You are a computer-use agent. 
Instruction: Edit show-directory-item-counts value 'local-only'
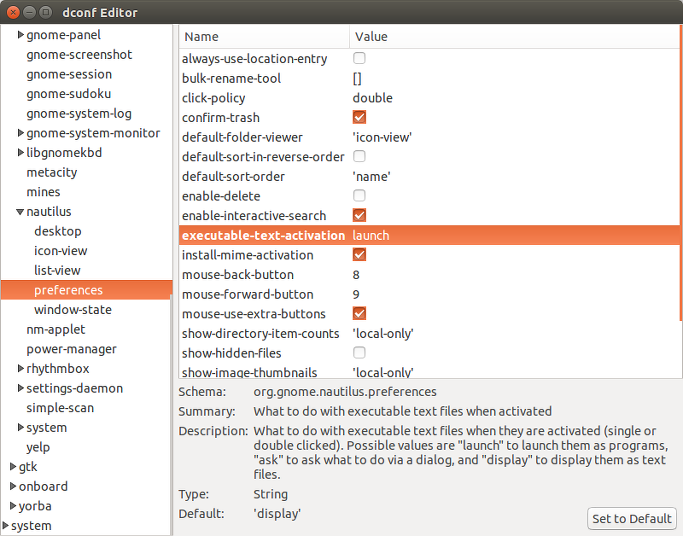coord(383,334)
